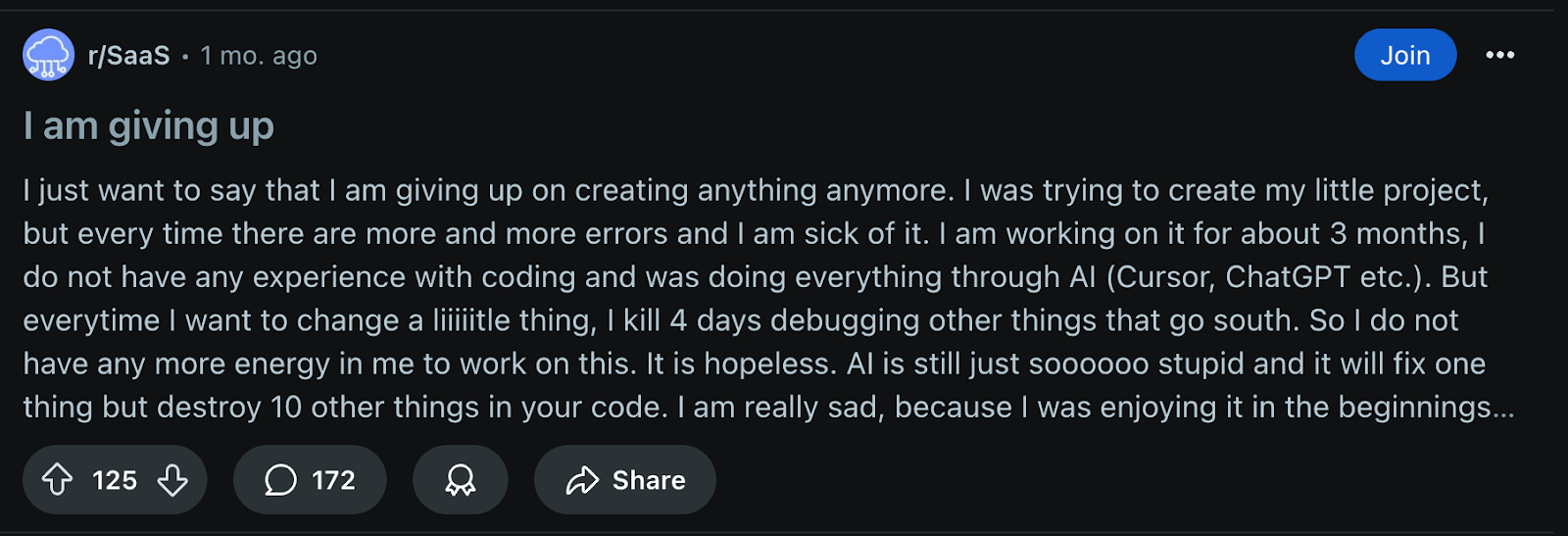Image resolution: width=1568 pixels, height=536 pixels.
Task: Open the r/SaaS subreddit name link
Action: tap(128, 56)
